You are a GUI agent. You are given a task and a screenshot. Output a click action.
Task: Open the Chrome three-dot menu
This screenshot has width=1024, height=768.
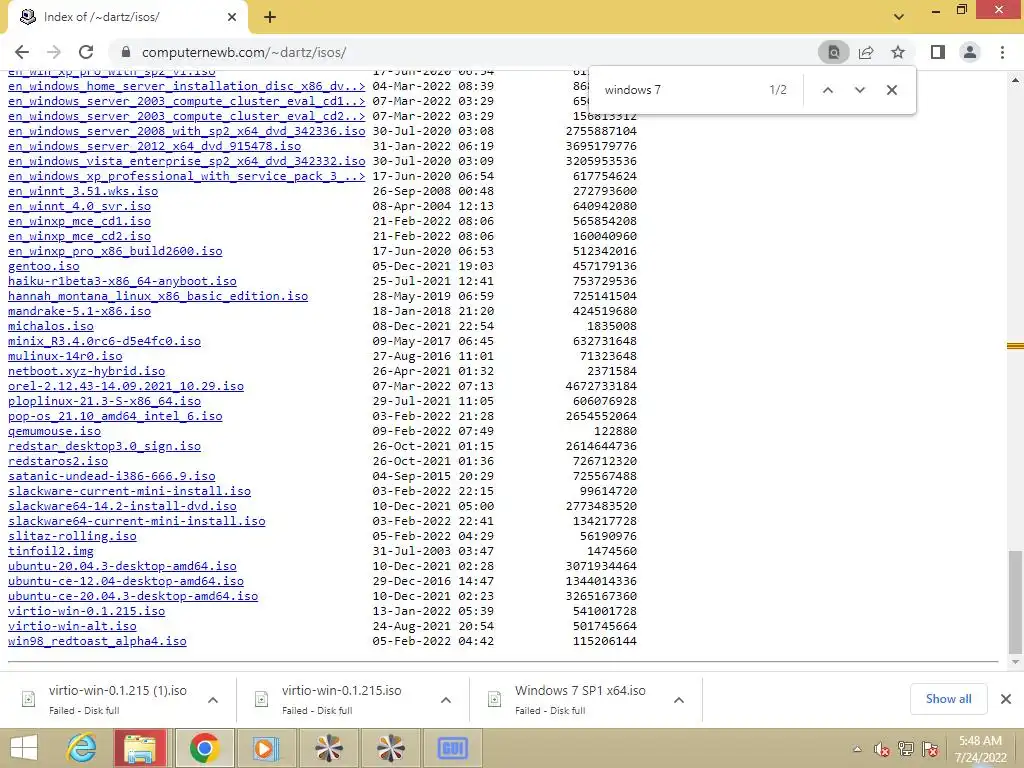pyautogui.click(x=1002, y=52)
